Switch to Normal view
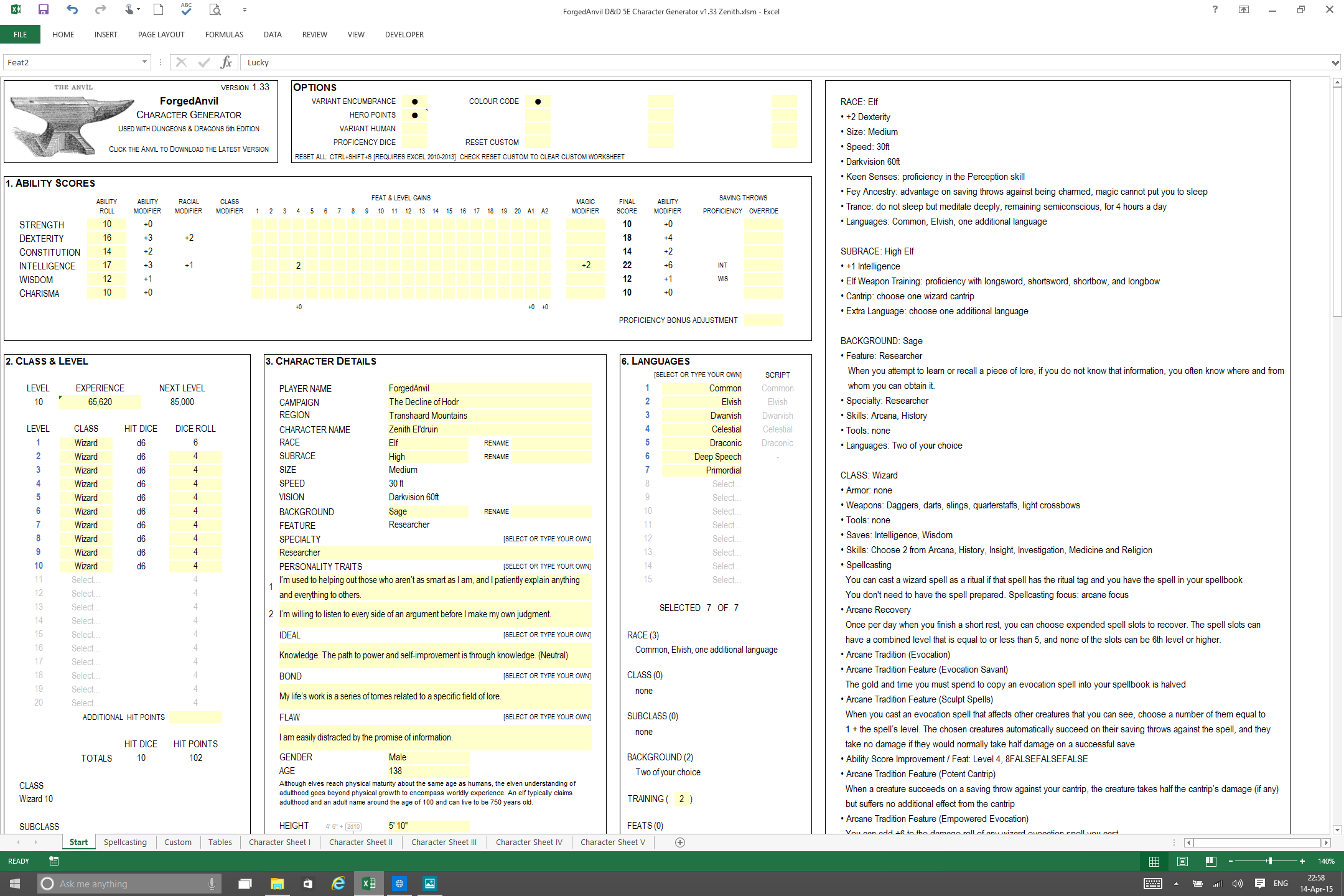The width and height of the screenshot is (1344, 896). (1154, 861)
